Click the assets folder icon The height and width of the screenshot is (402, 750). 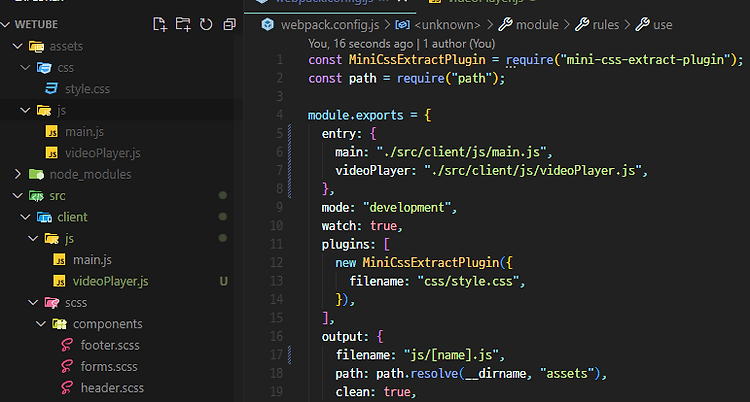pos(36,46)
